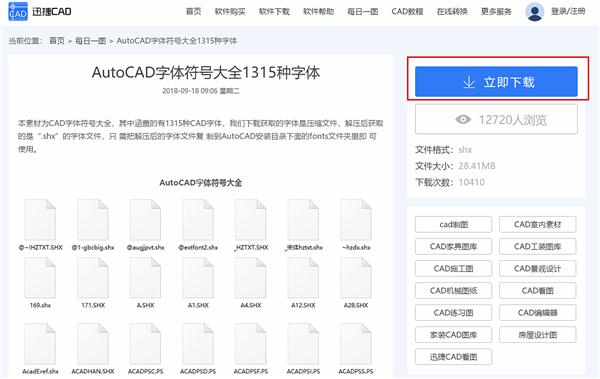Click the A4.SHX file icon
Image resolution: width=600 pixels, height=379 pixels.
251,278
